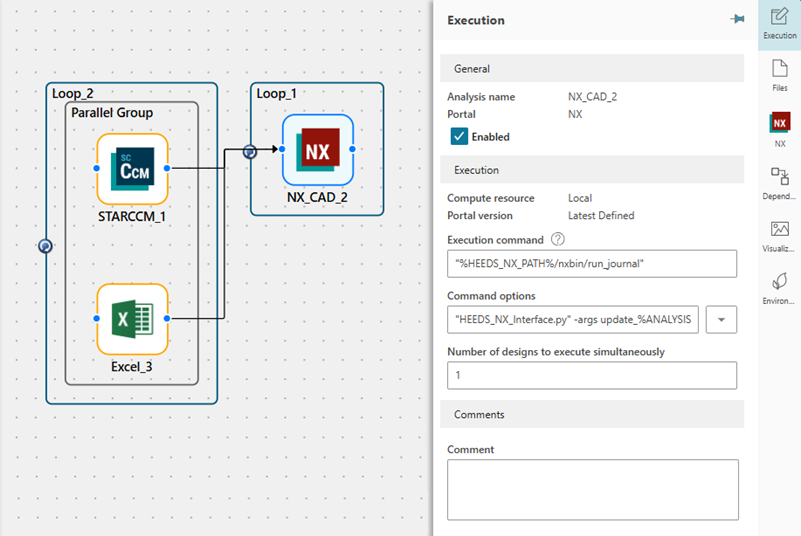Pin the Execution panel
801x536 pixels.
click(x=738, y=20)
